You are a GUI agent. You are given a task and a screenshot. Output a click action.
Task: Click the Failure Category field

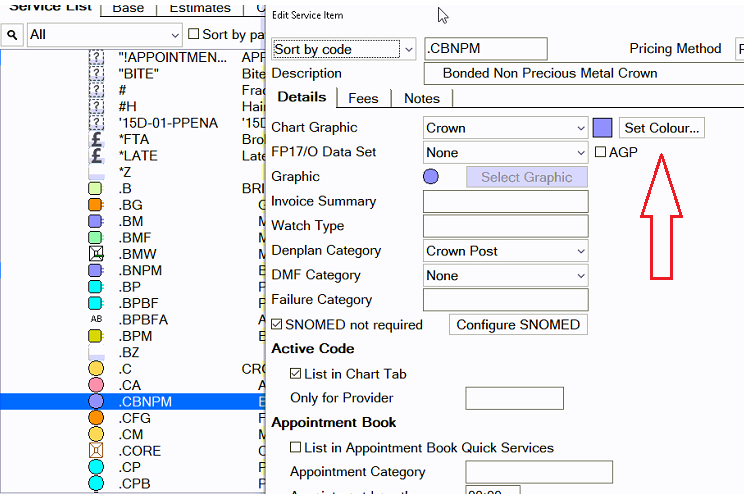(x=505, y=300)
